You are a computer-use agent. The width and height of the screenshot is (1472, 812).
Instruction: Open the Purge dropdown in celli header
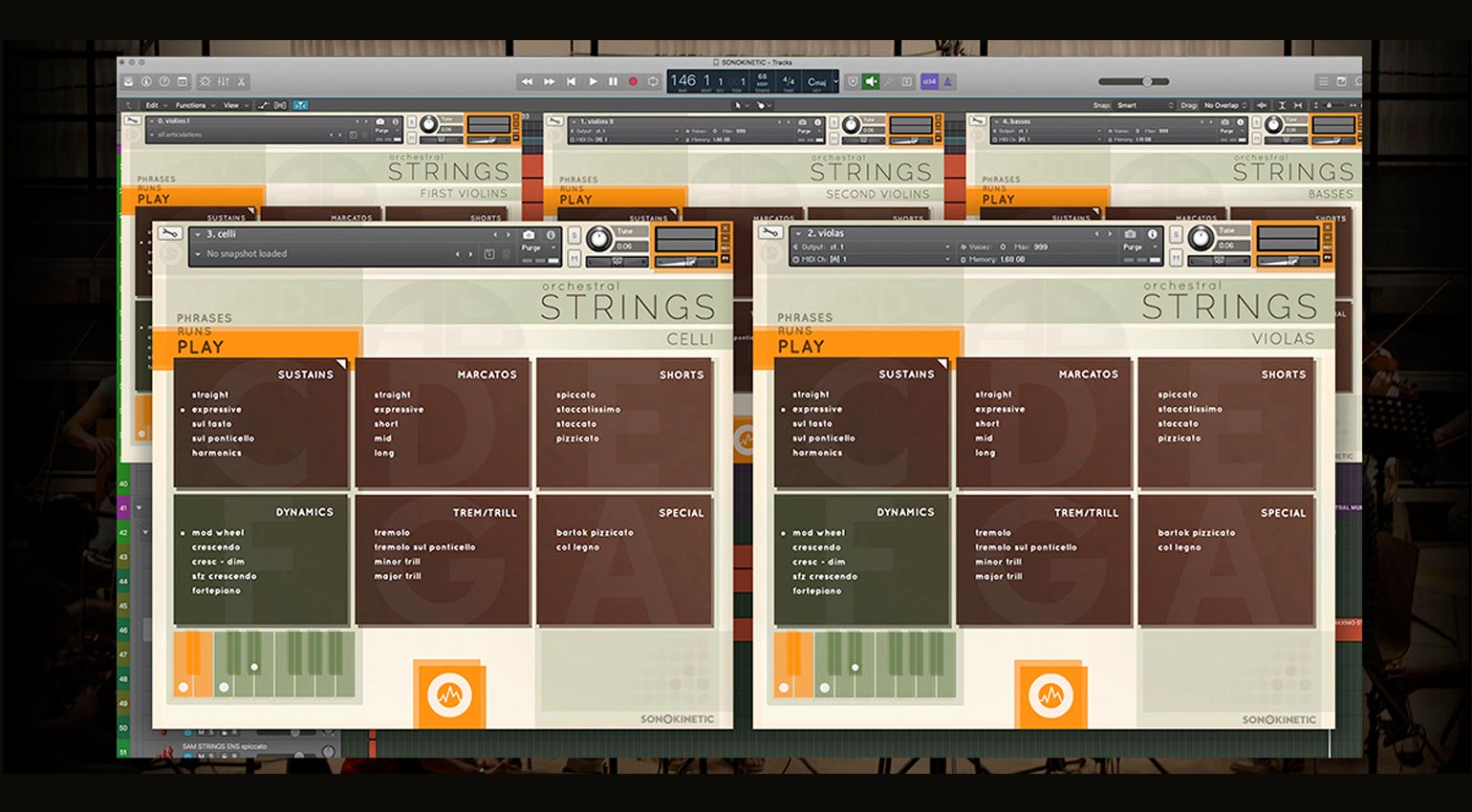click(539, 248)
